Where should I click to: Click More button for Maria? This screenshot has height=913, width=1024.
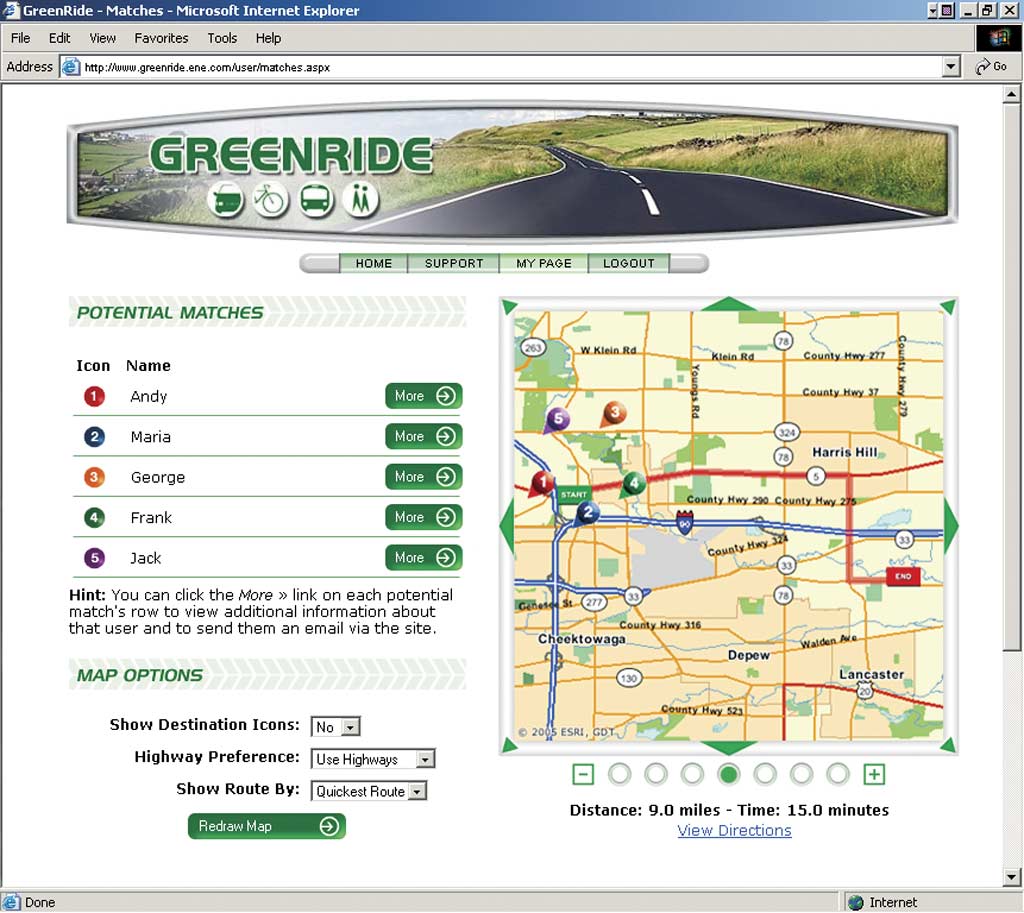(x=424, y=437)
